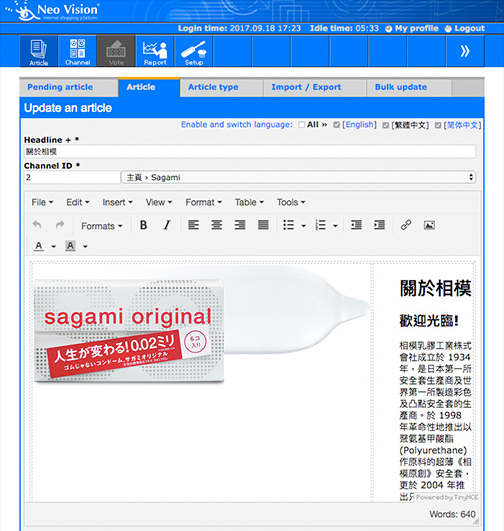Apply the text color button
The width and height of the screenshot is (504, 531).
pyautogui.click(x=39, y=246)
